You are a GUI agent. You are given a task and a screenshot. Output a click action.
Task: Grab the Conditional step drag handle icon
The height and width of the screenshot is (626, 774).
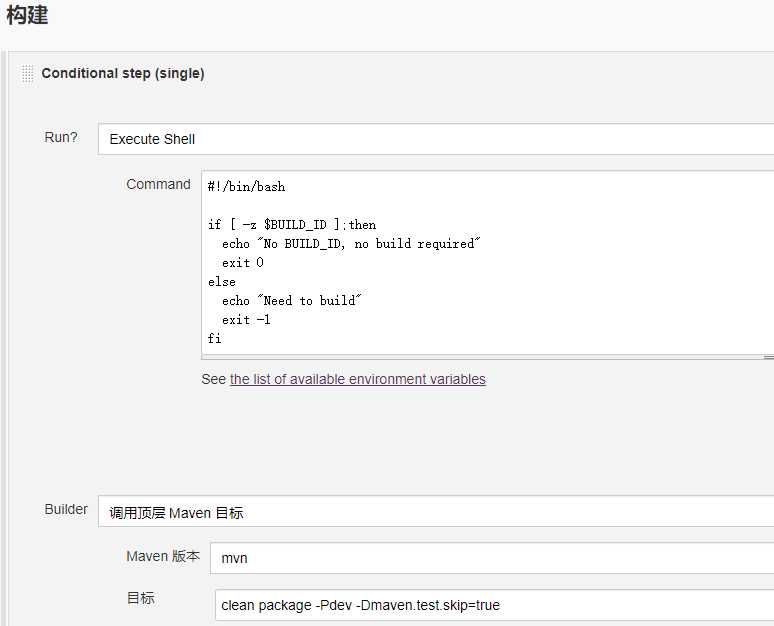click(28, 74)
